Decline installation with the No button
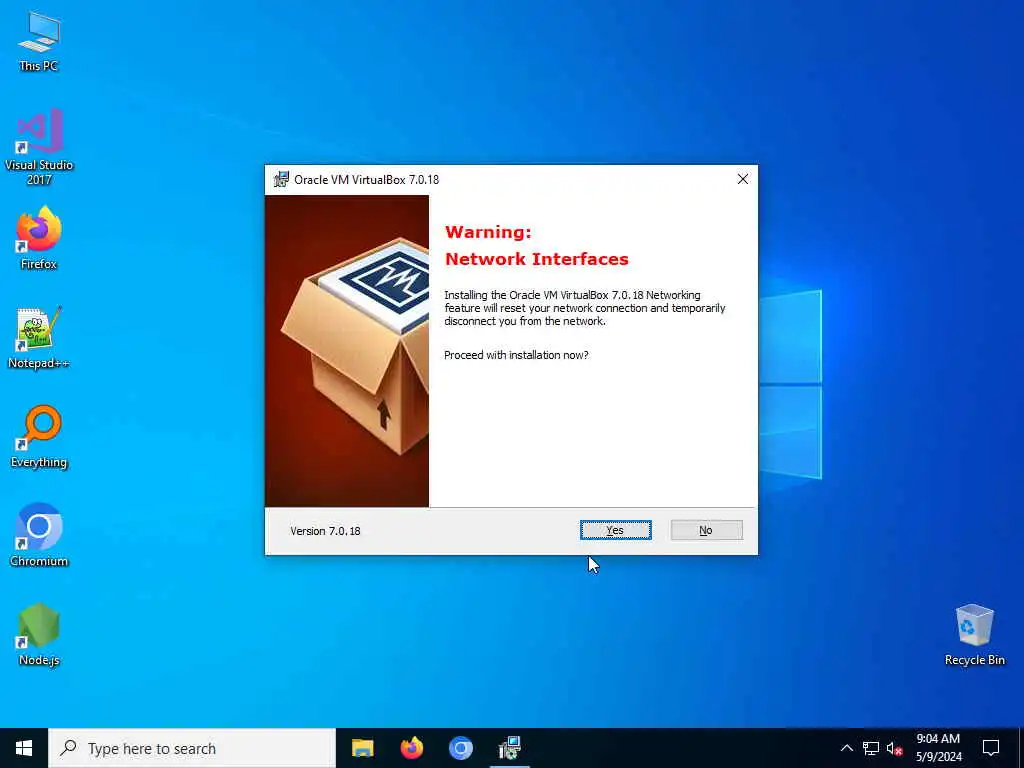The height and width of the screenshot is (768, 1024). pos(706,530)
